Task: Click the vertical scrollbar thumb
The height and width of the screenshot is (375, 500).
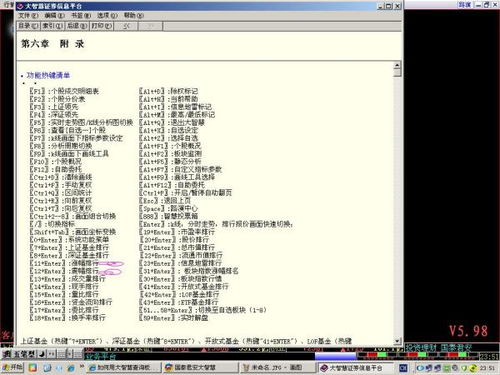Action: (x=397, y=73)
